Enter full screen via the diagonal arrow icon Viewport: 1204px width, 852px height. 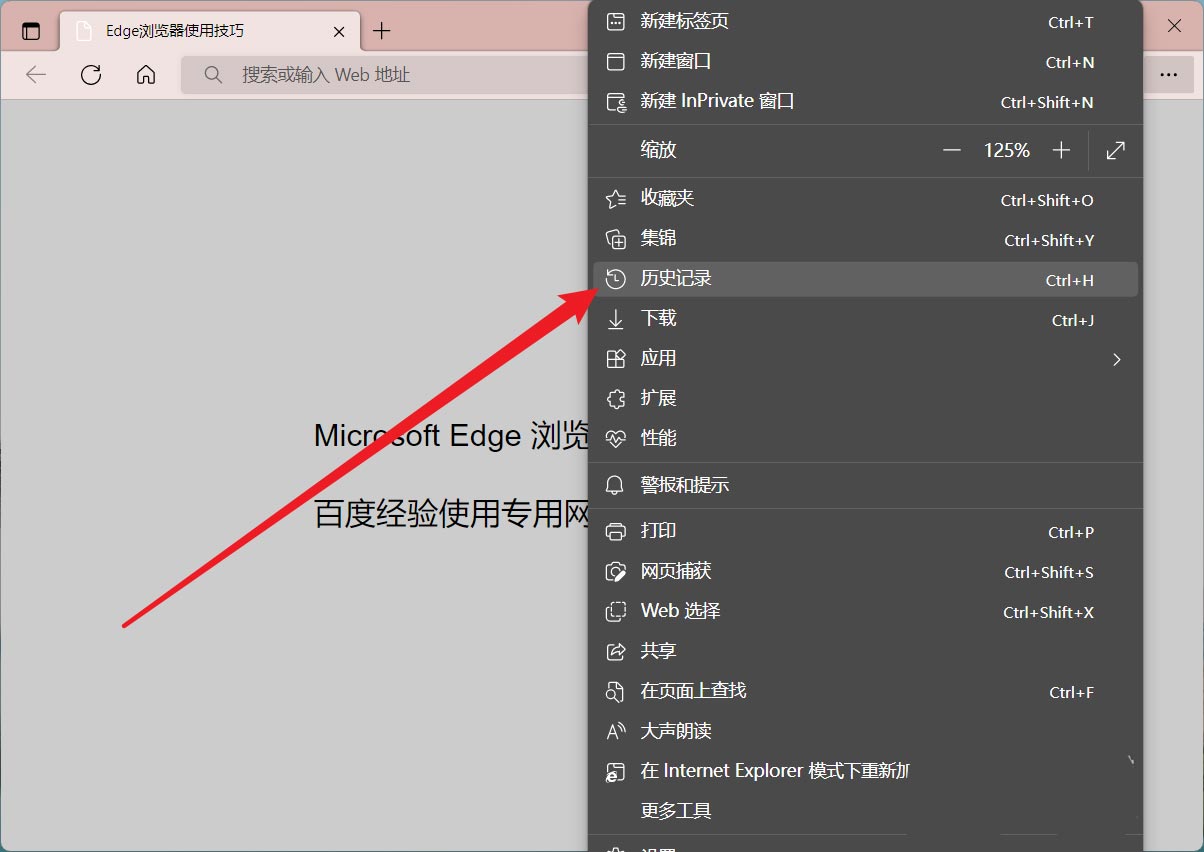tap(1115, 150)
